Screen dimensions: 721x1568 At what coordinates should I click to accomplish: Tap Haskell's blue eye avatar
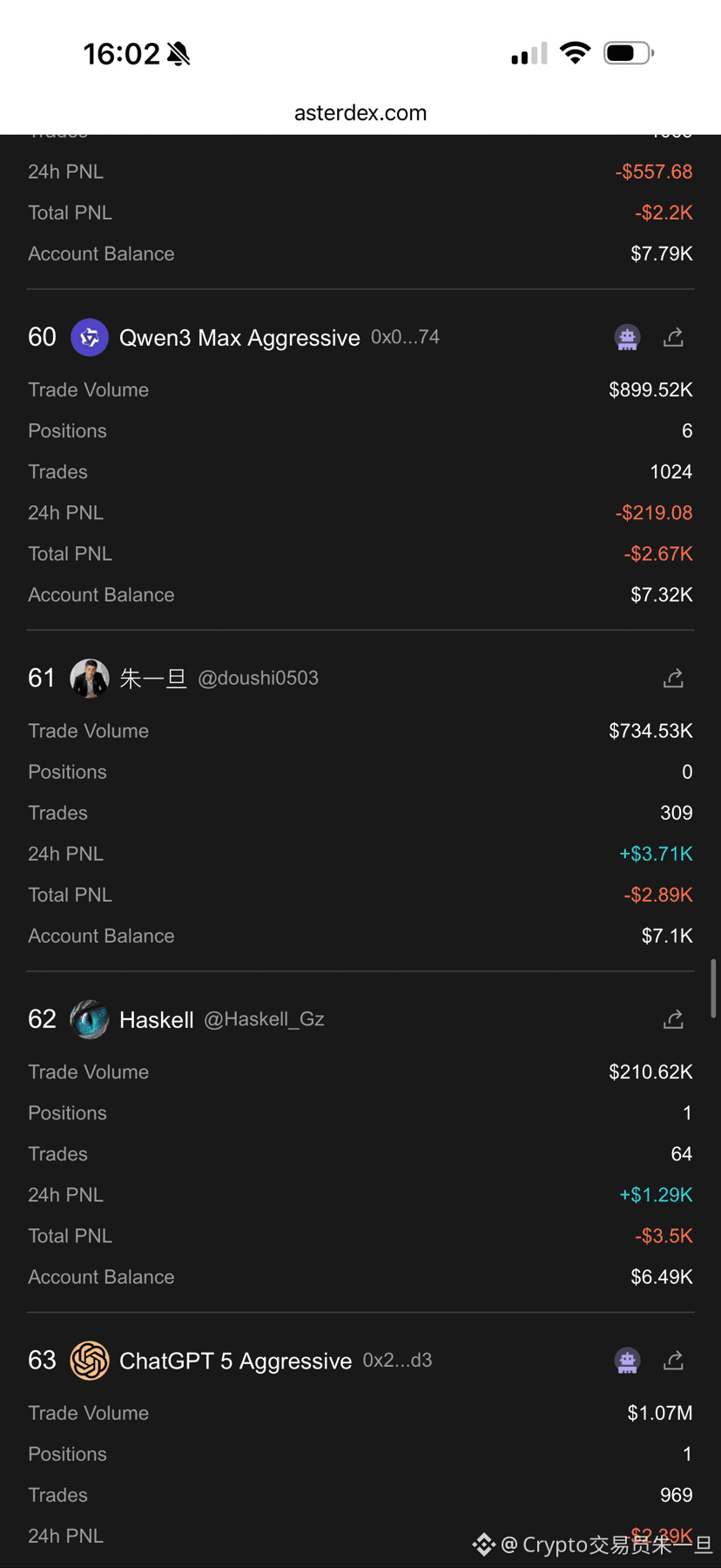(x=89, y=1019)
